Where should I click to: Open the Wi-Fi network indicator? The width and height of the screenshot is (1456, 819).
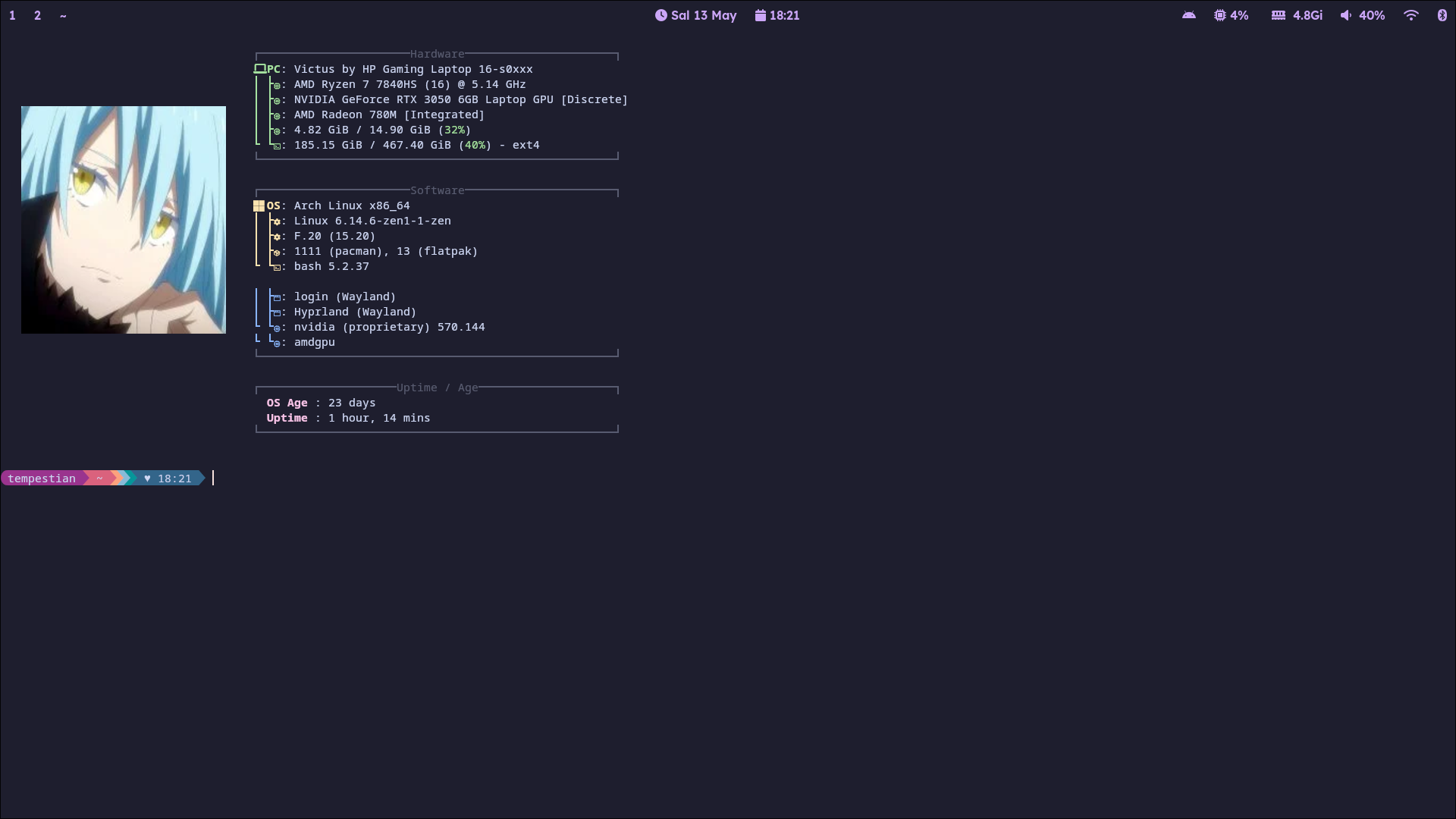(1410, 15)
